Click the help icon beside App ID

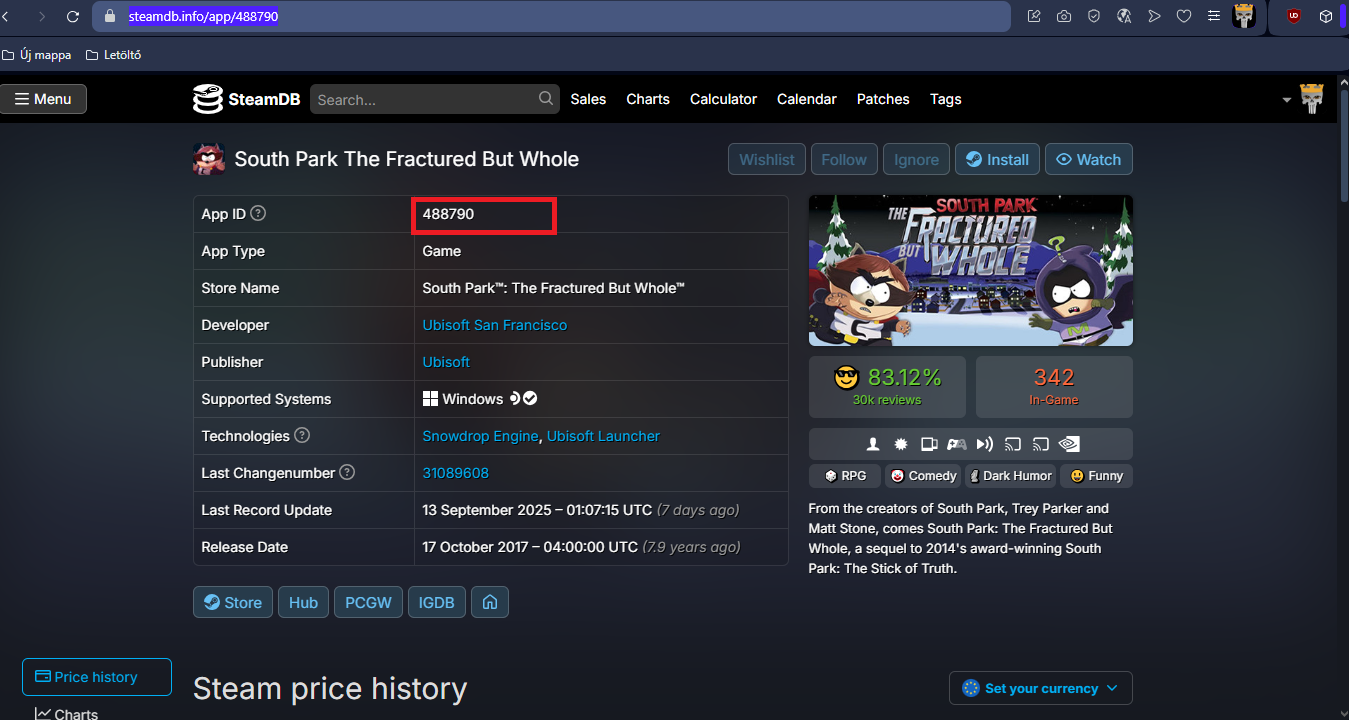[258, 214]
